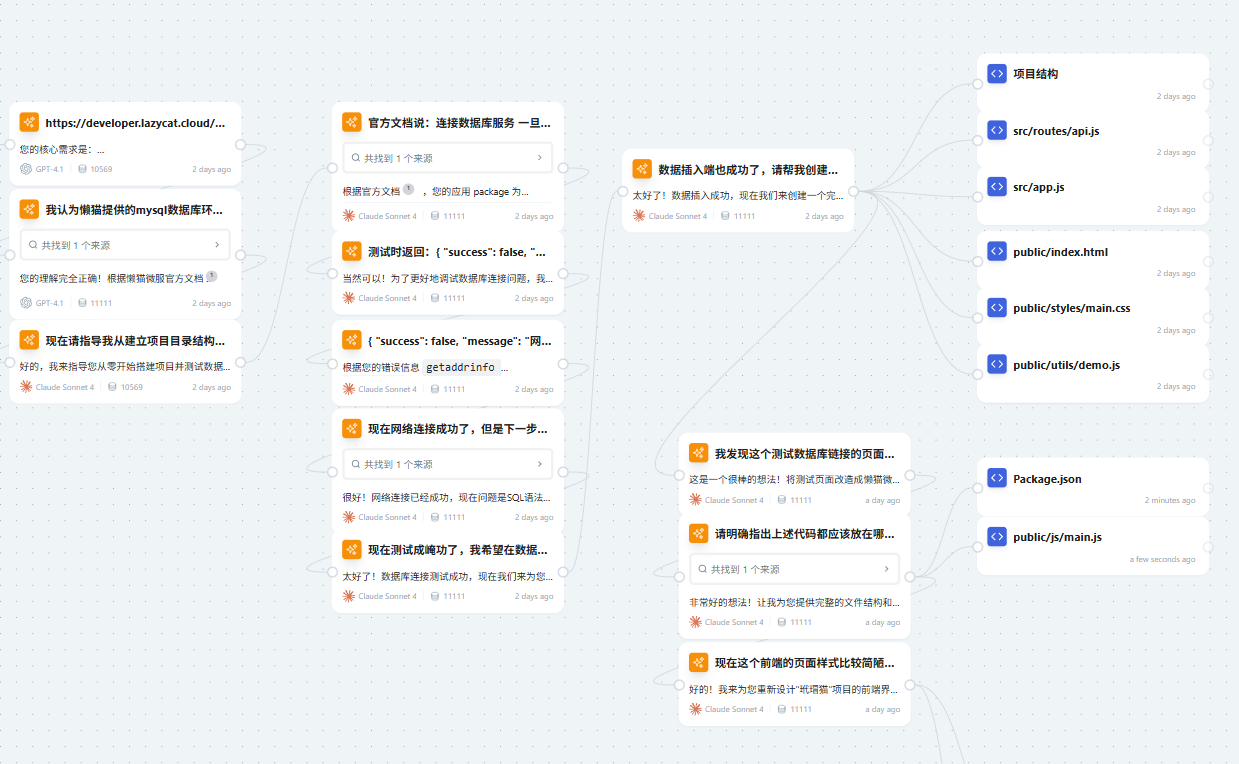Click orange icon of '现在这个前端的页面样式' card
1239x764 pixels.
699,662
